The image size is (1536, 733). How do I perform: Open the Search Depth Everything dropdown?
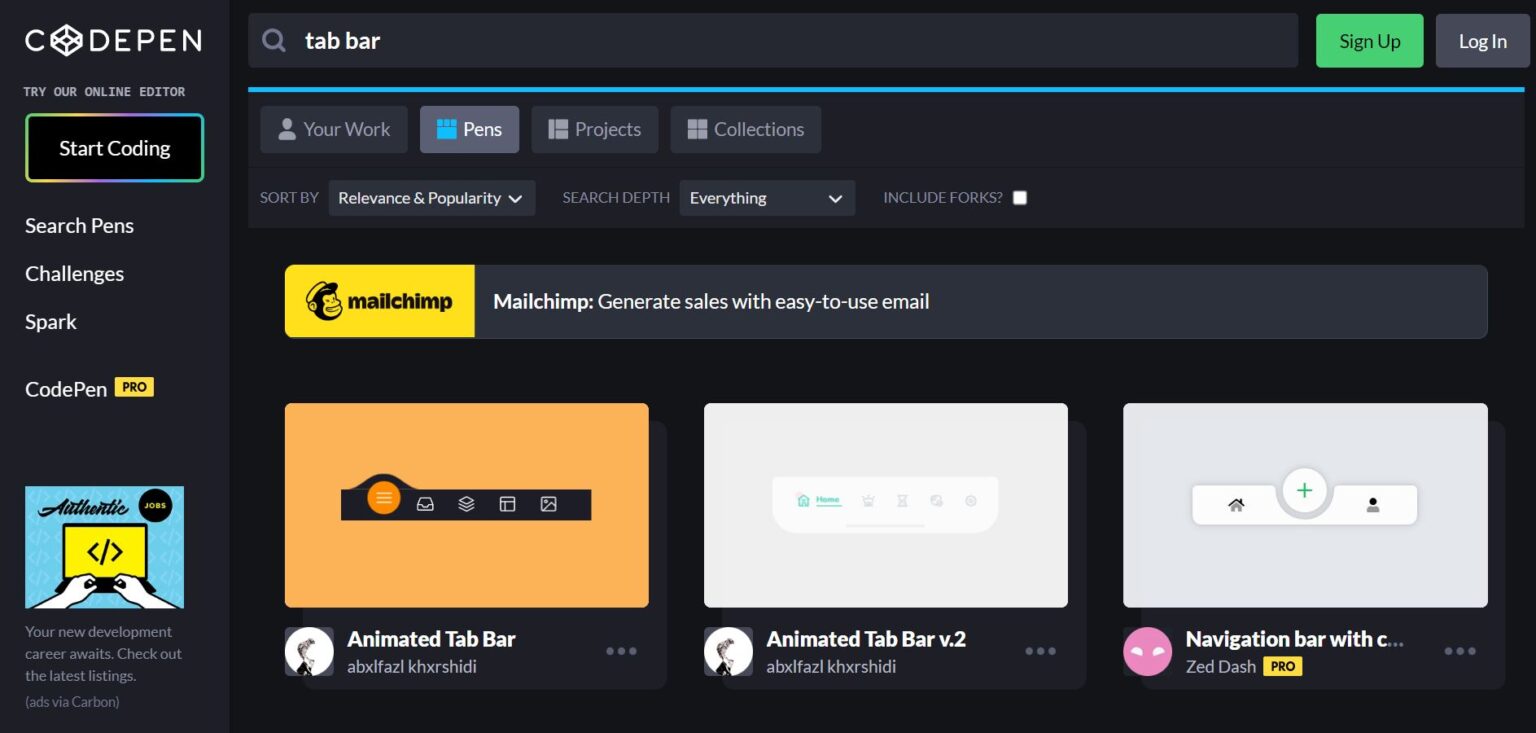tap(766, 197)
